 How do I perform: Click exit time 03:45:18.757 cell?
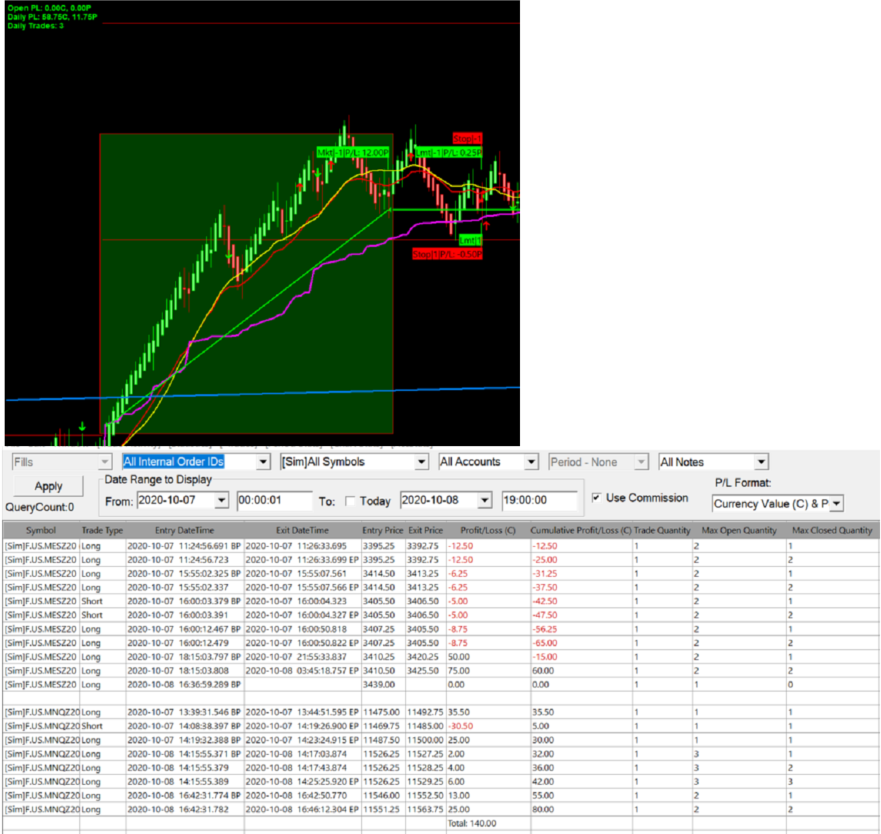[x=302, y=670]
